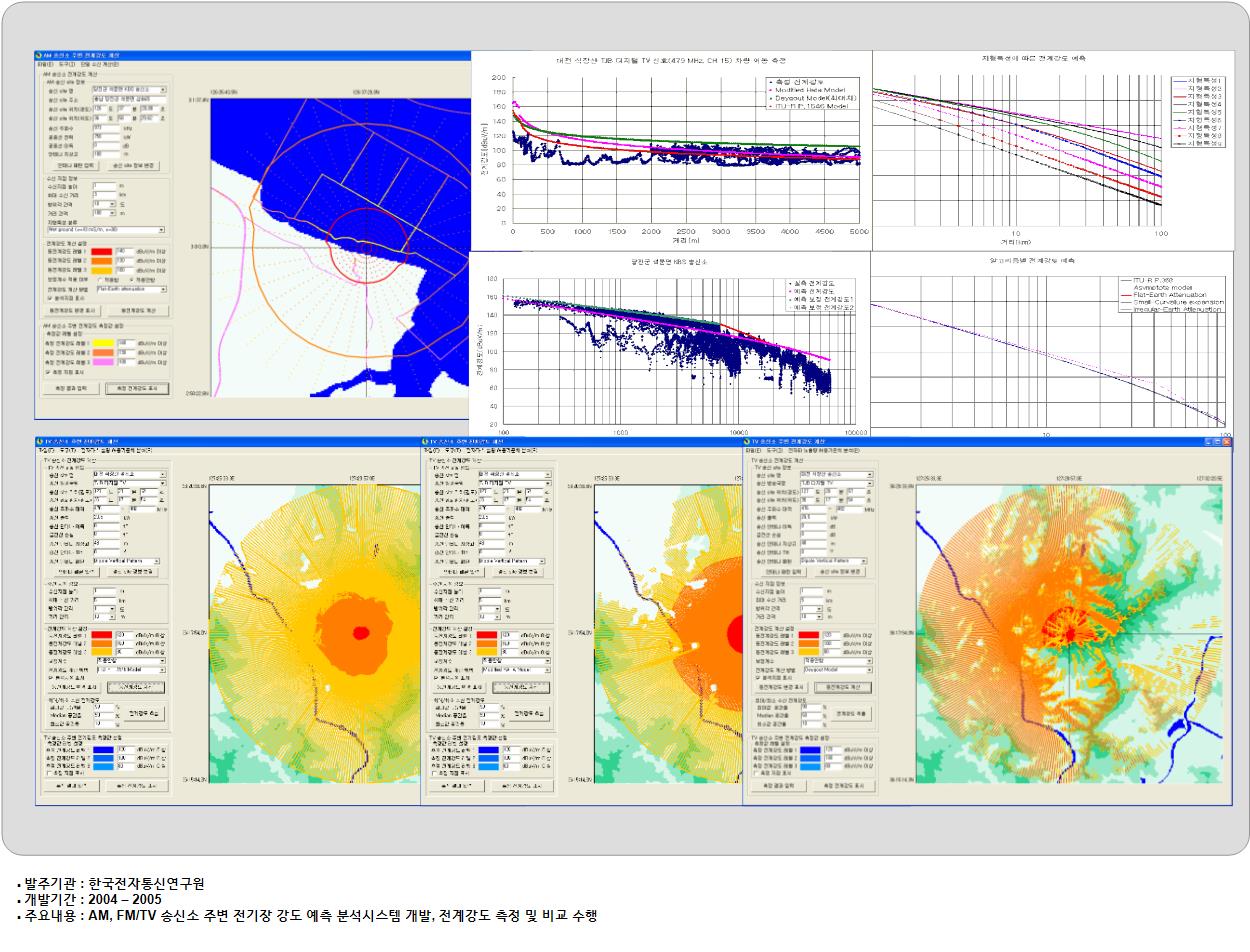Click 안테나 패턴 입력 button in right TV window

pyautogui.click(x=784, y=572)
